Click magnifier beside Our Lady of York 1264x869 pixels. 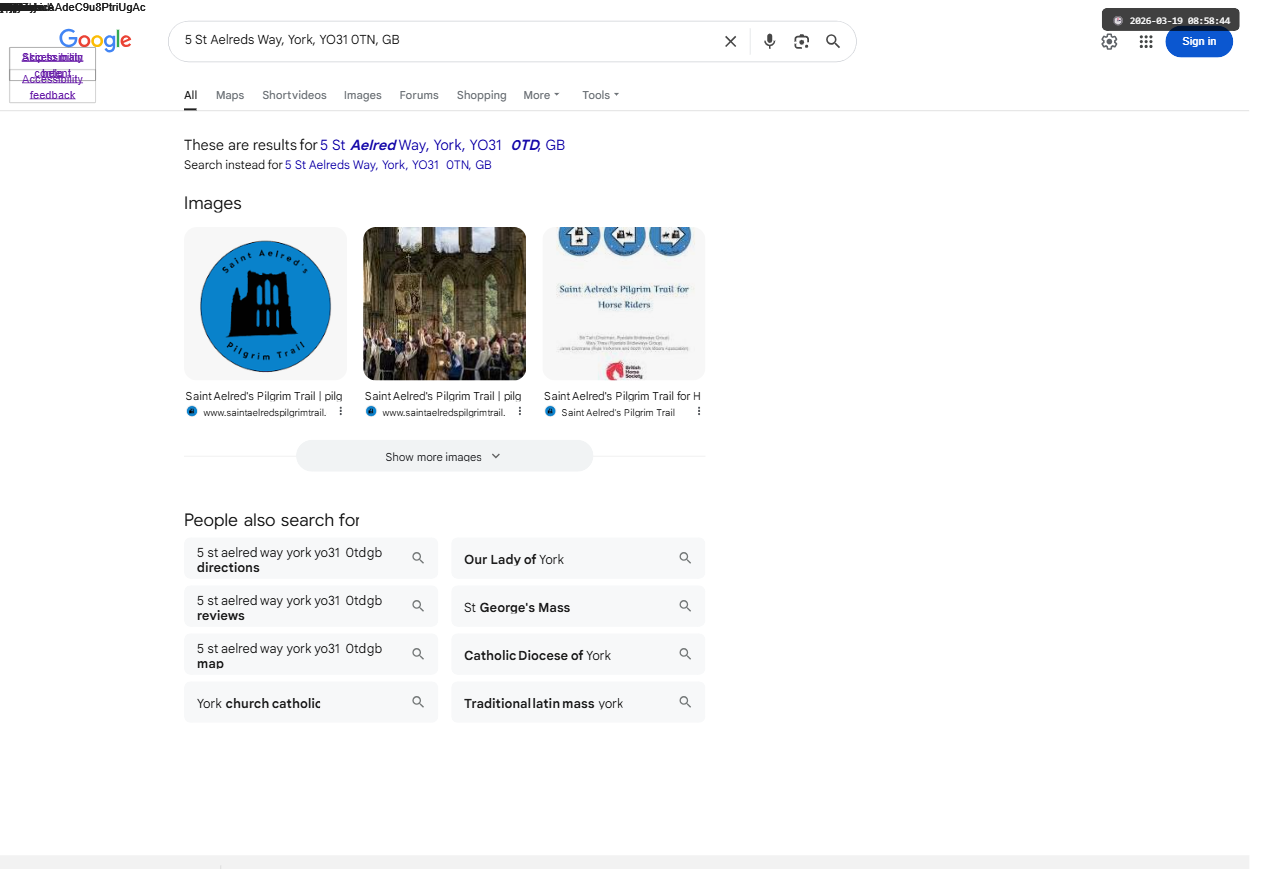(685, 558)
